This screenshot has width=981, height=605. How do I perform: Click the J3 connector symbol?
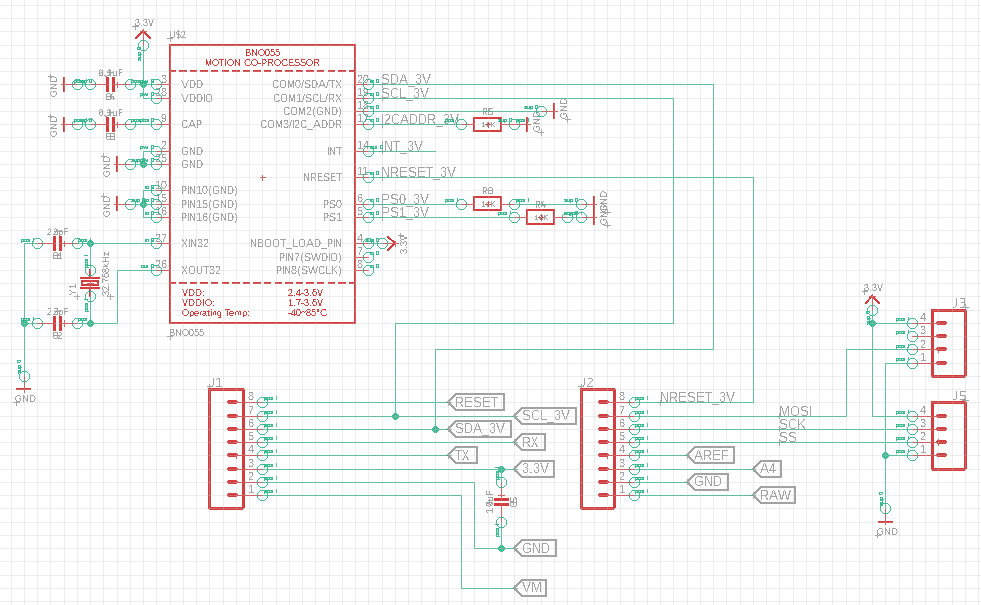click(949, 343)
